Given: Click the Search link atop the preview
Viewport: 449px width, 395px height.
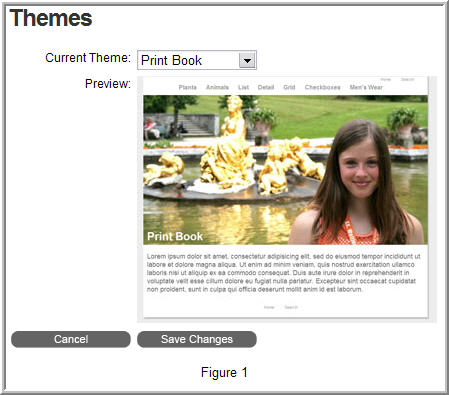Looking at the screenshot, I should tap(407, 79).
